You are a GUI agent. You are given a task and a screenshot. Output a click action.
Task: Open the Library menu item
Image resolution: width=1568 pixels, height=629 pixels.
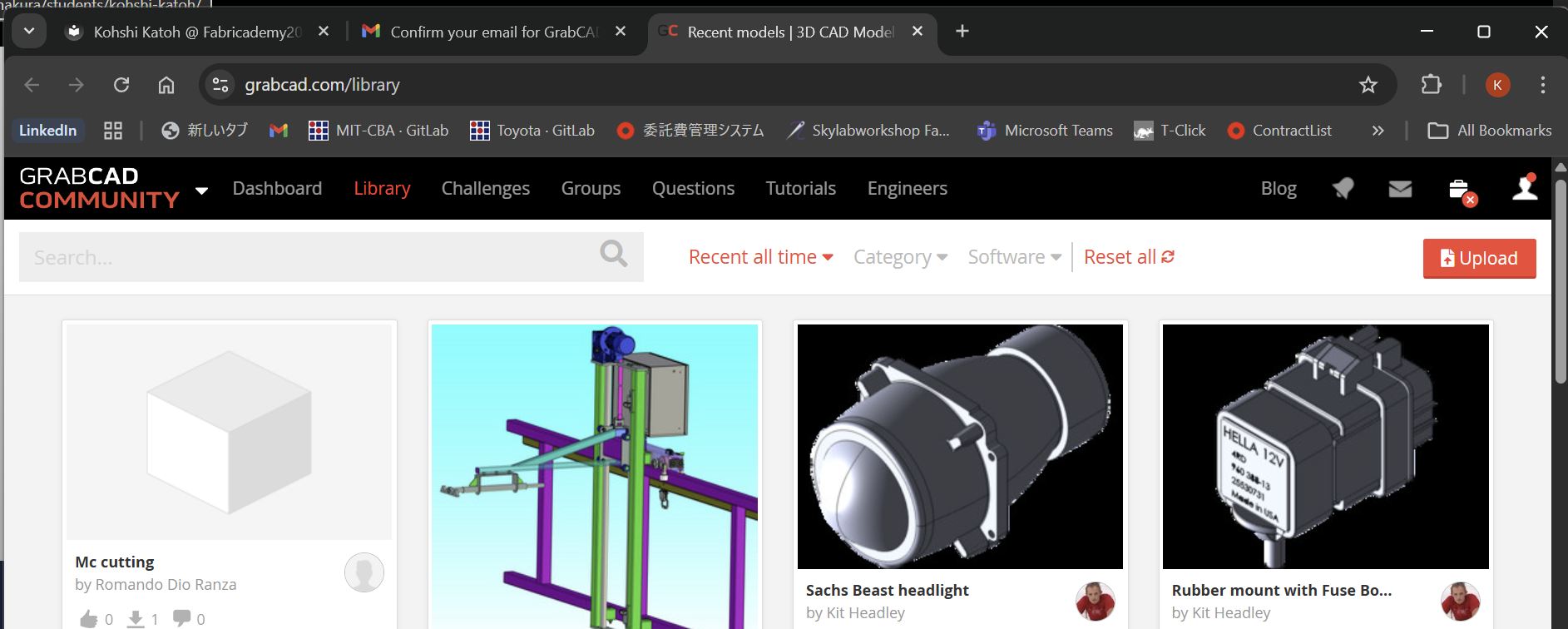[382, 188]
